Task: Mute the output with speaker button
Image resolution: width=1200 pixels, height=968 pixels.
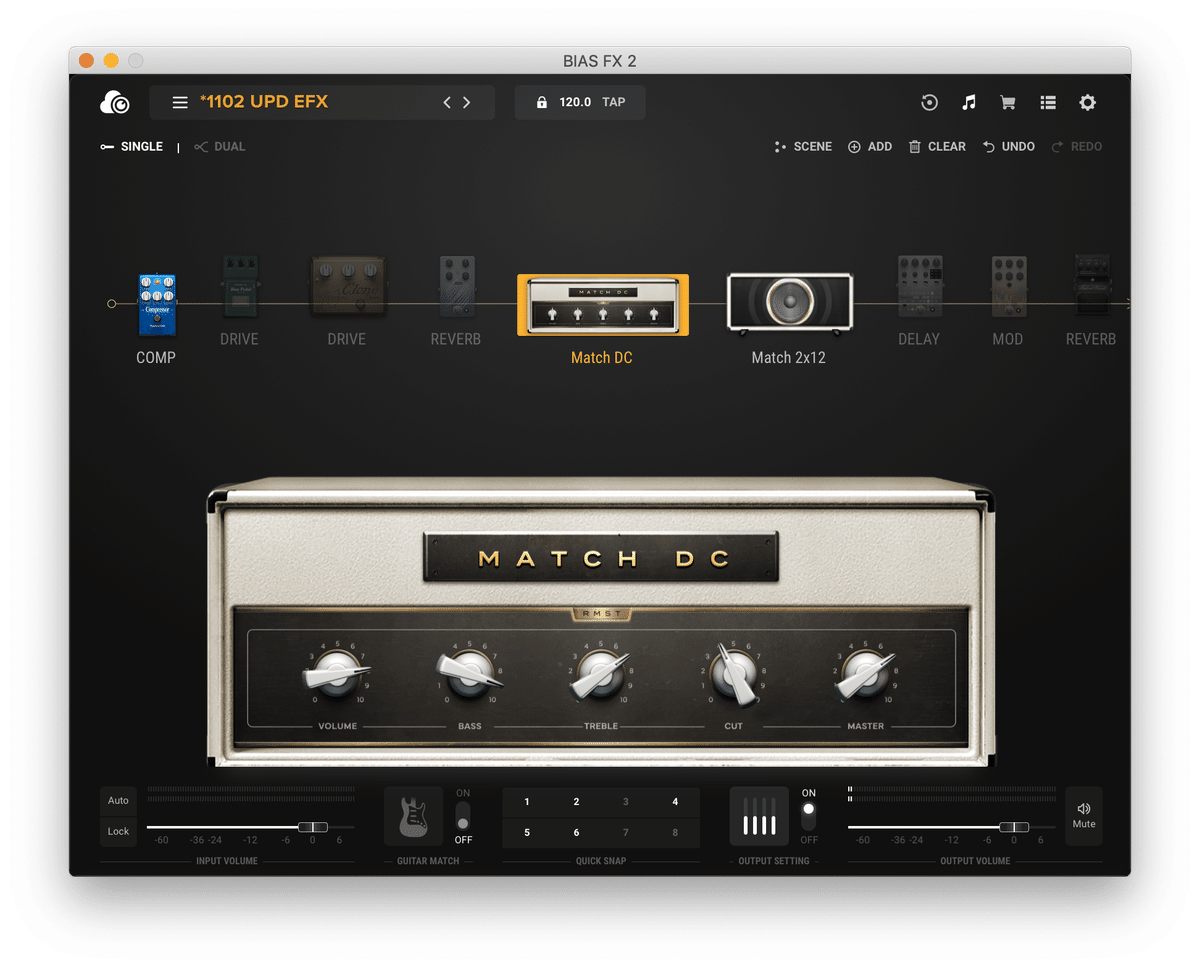Action: [x=1084, y=816]
